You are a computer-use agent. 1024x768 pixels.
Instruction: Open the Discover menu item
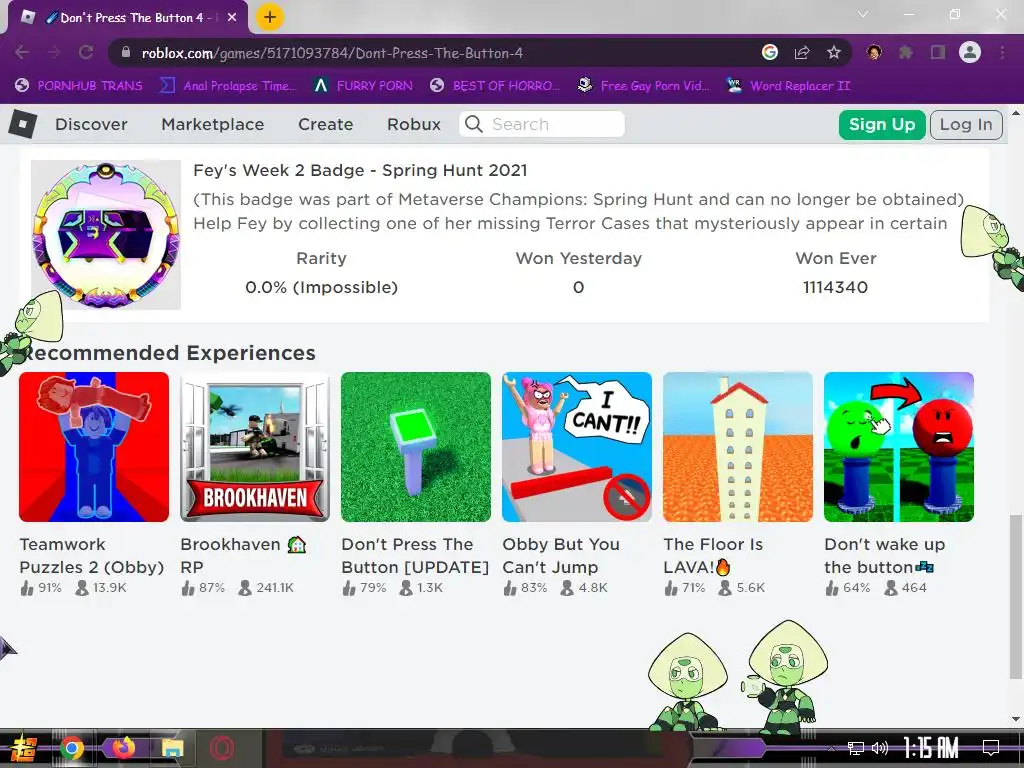91,124
